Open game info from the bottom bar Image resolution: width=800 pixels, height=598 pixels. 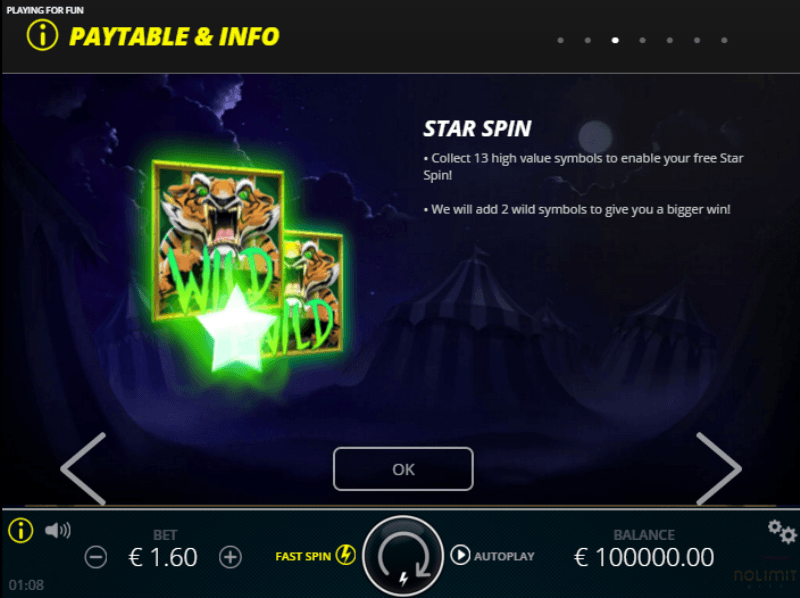[21, 531]
